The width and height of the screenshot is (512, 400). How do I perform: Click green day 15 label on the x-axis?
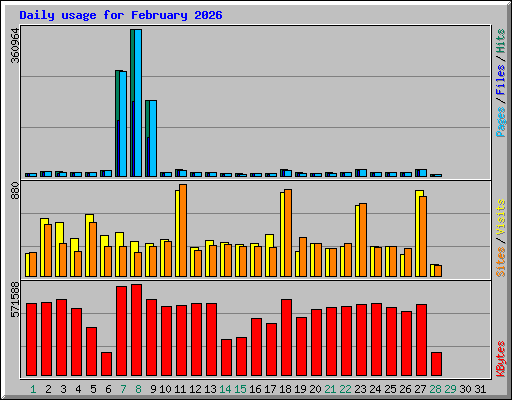(240, 389)
